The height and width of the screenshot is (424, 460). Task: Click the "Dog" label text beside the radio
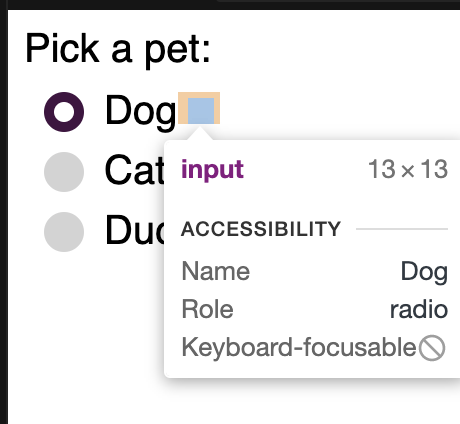[x=140, y=110]
